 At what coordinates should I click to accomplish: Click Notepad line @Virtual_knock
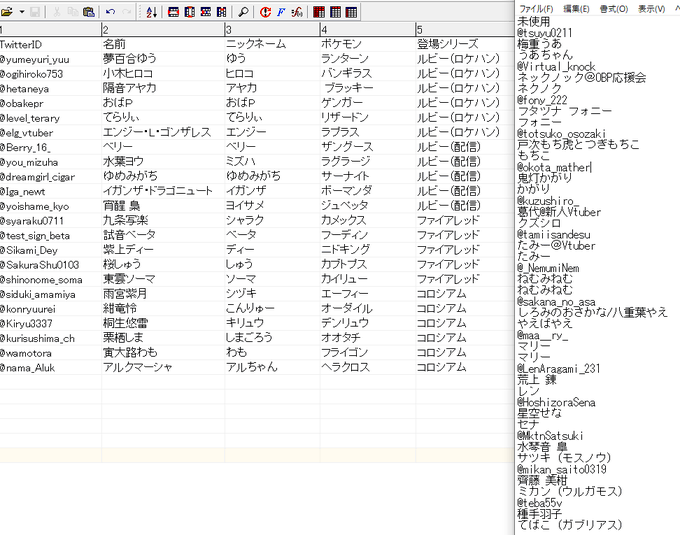pyautogui.click(x=556, y=67)
